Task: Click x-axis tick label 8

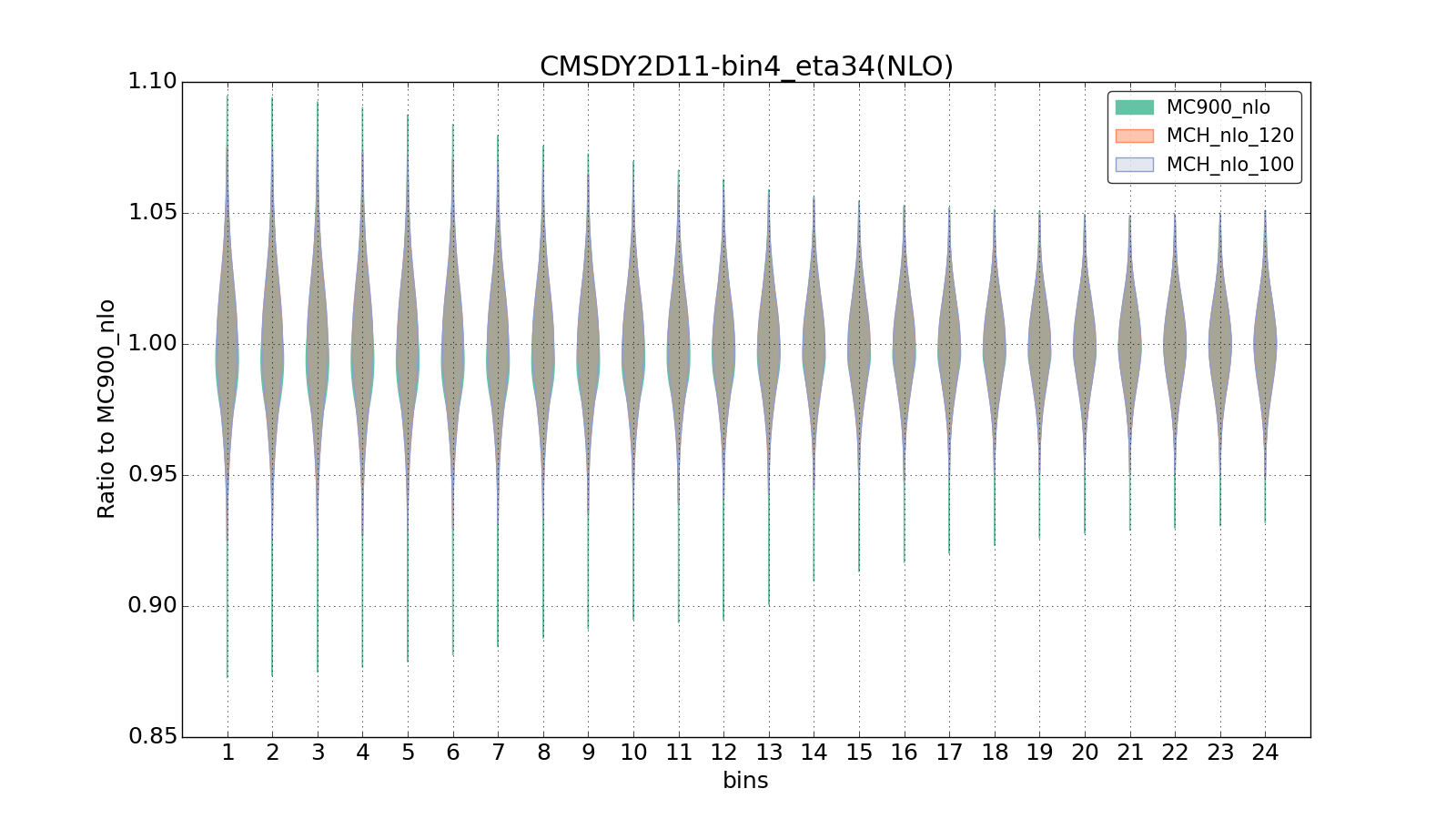Action: pyautogui.click(x=543, y=753)
